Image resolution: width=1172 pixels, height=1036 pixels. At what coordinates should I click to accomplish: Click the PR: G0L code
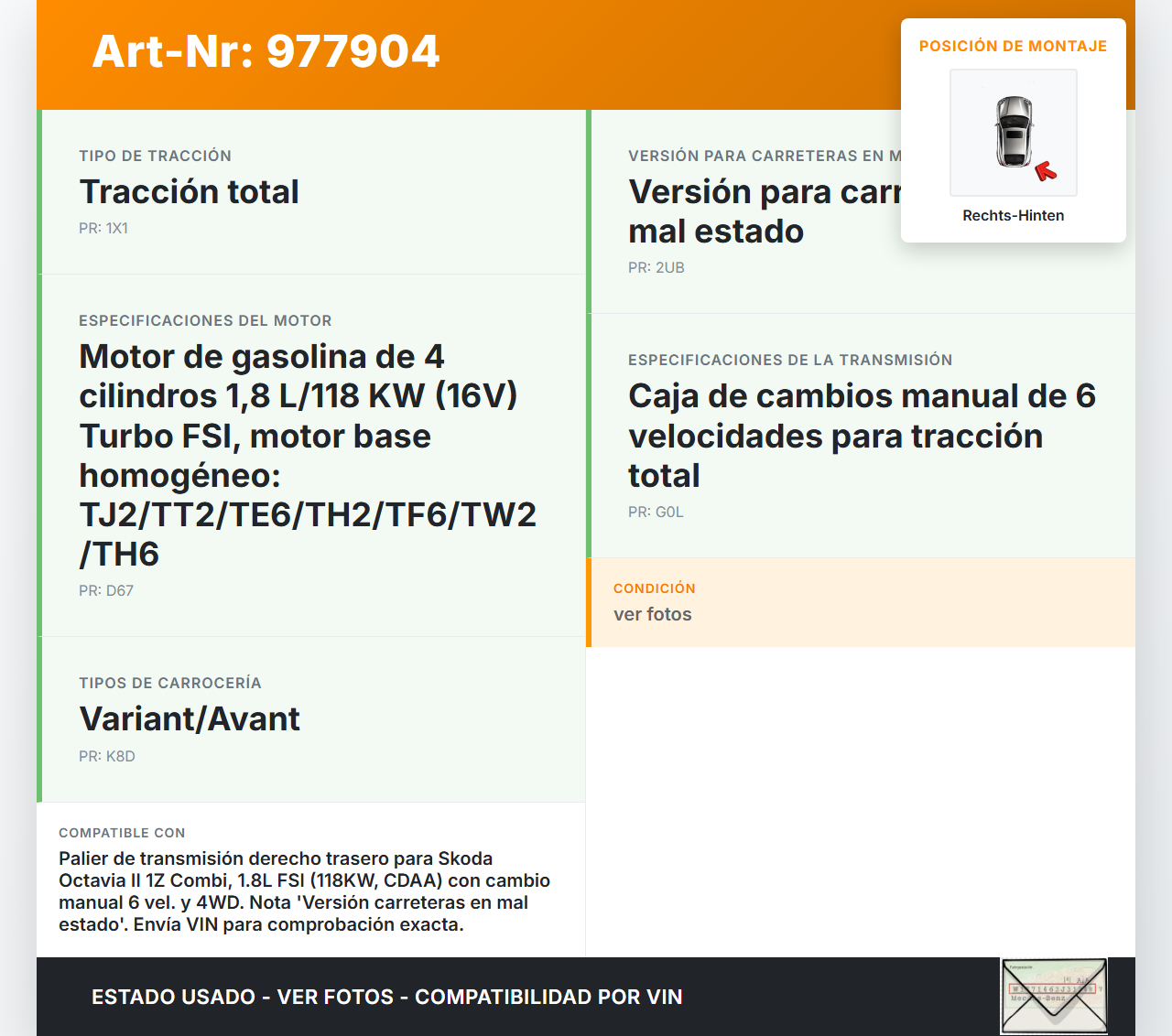(656, 513)
